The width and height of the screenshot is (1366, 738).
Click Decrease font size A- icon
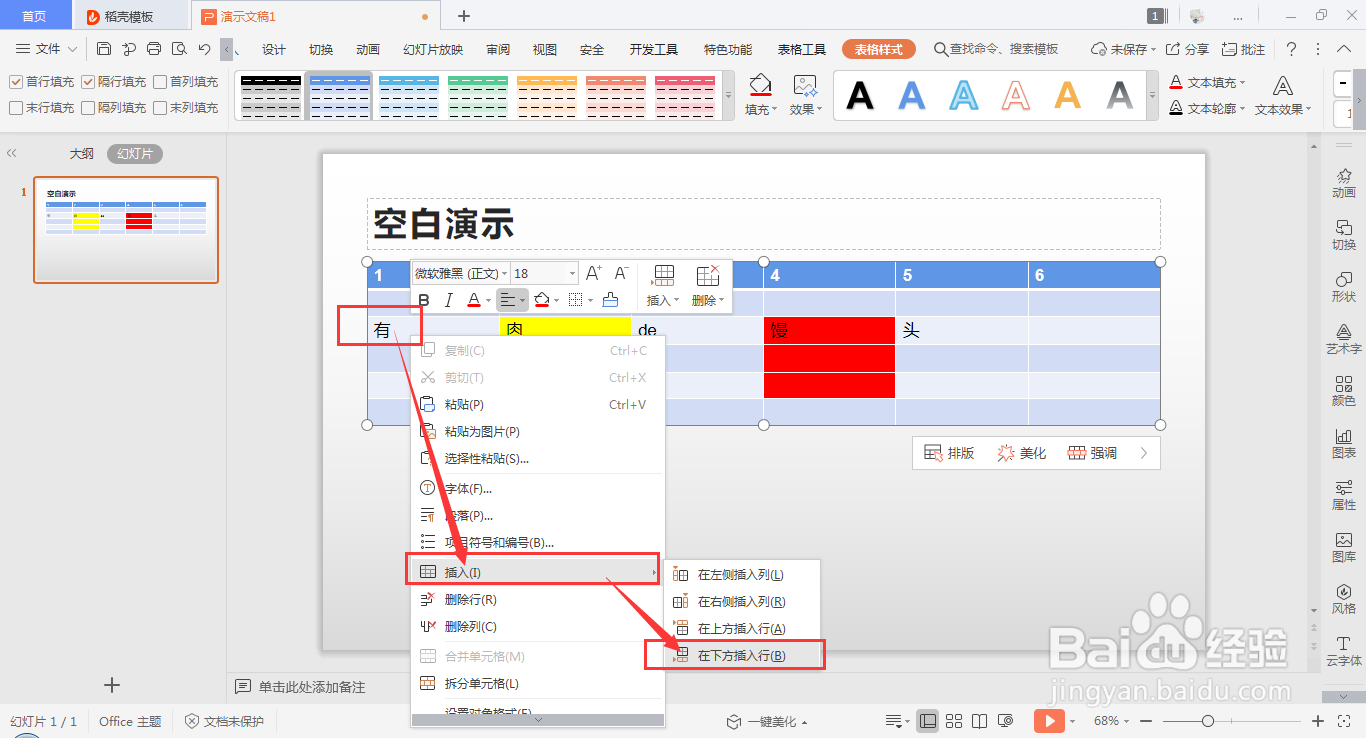621,273
